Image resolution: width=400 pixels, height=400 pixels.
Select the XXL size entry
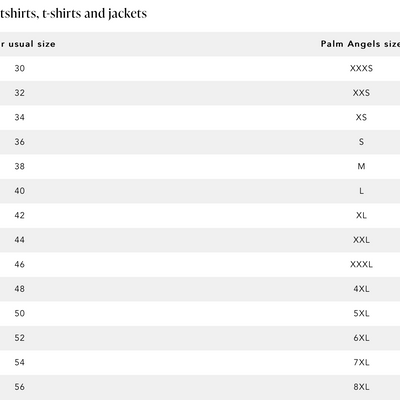coord(361,240)
